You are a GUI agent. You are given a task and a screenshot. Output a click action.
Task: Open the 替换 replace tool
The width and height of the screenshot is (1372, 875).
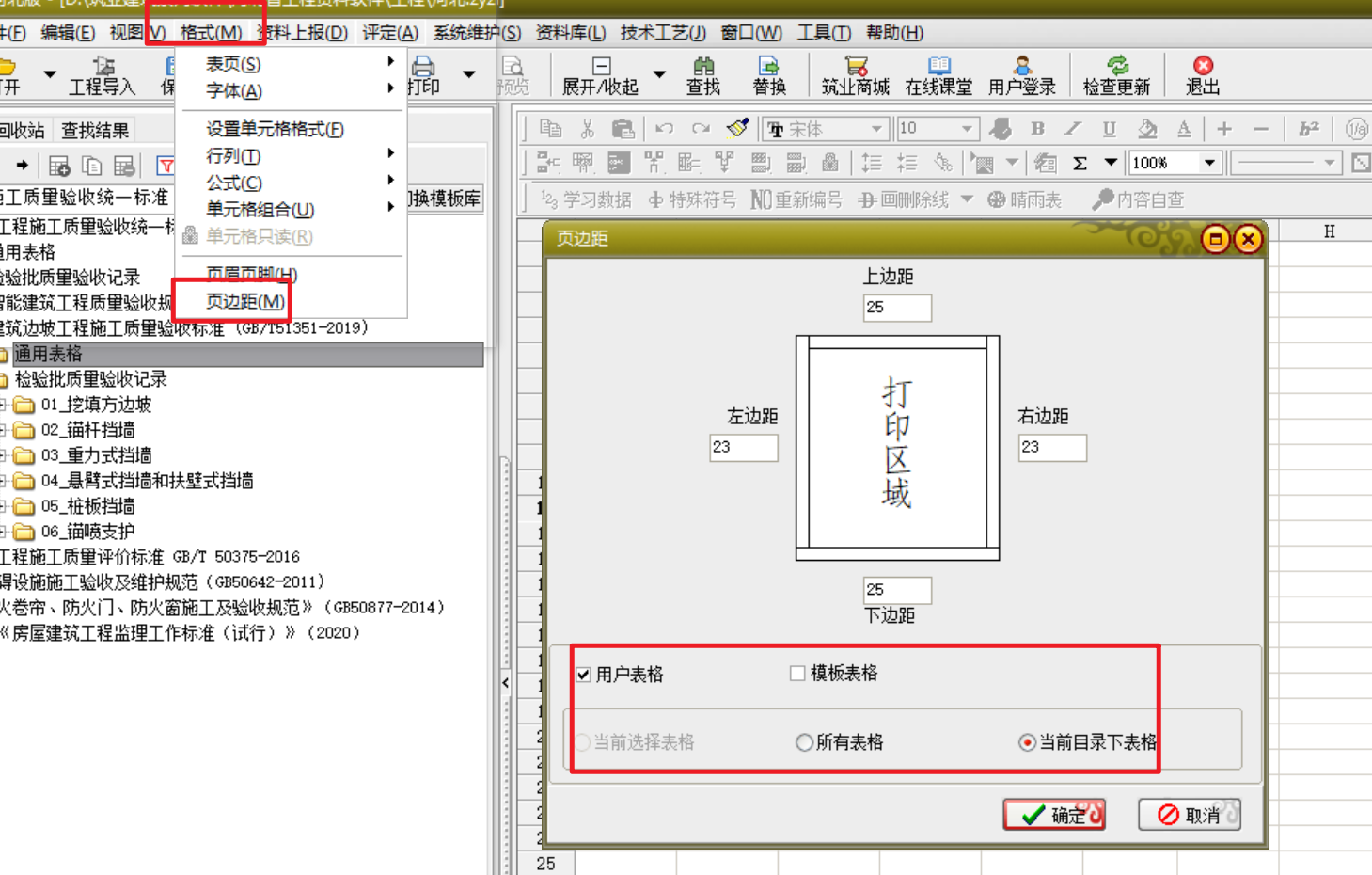pos(769,76)
